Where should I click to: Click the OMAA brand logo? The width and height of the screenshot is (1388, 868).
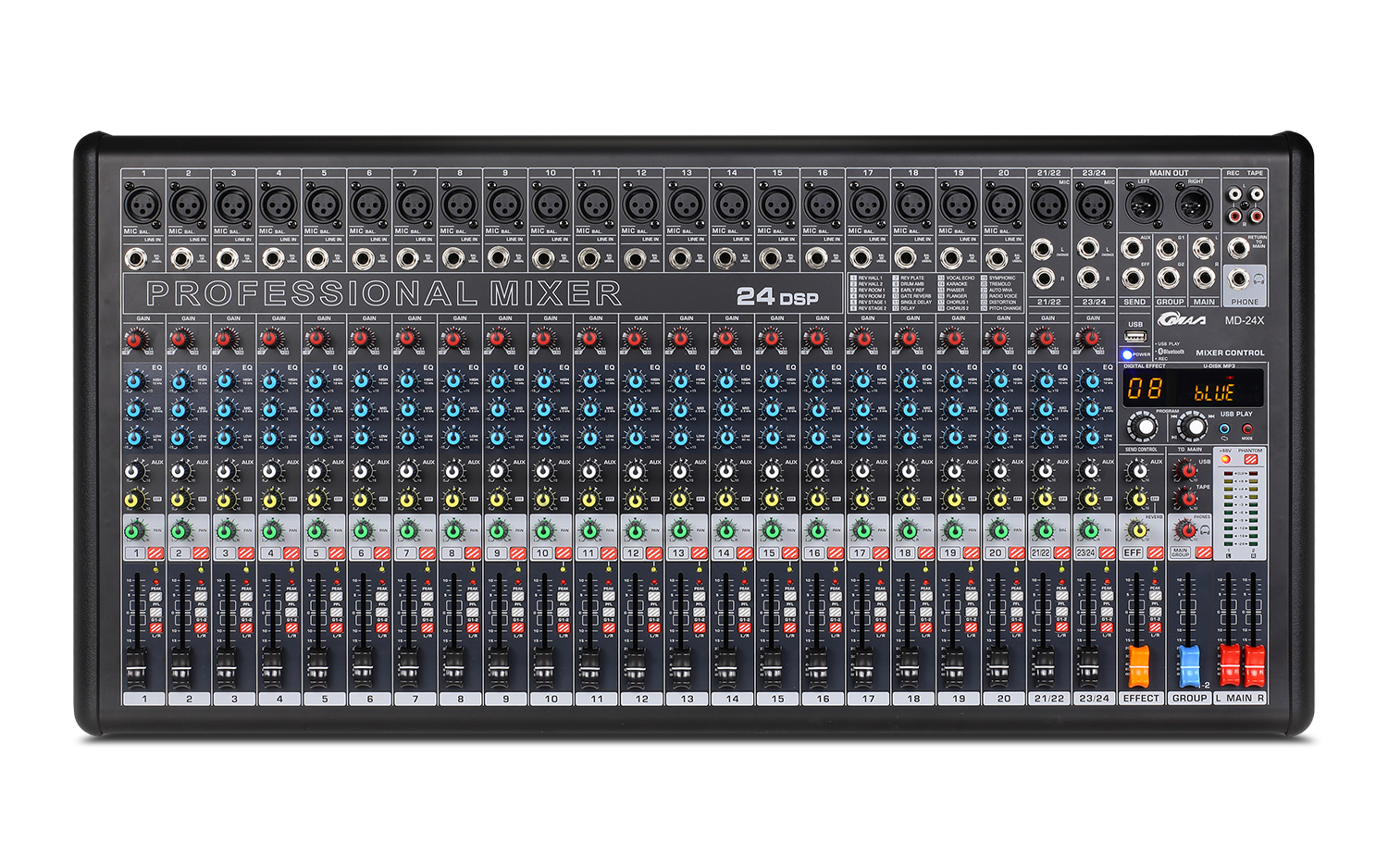(1182, 319)
